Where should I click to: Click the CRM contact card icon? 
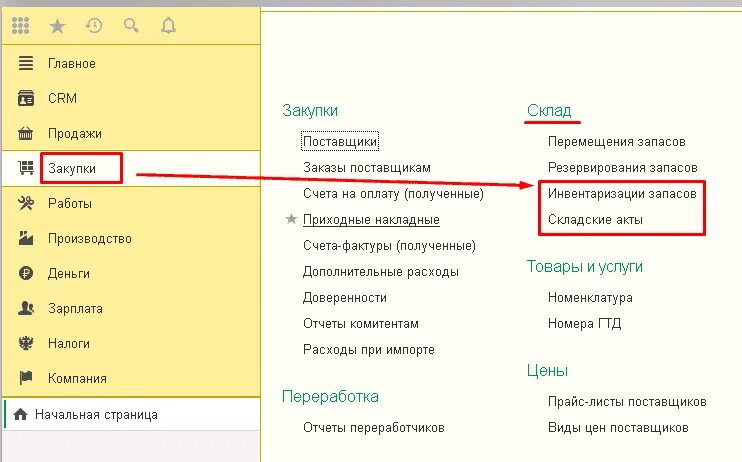coord(26,98)
